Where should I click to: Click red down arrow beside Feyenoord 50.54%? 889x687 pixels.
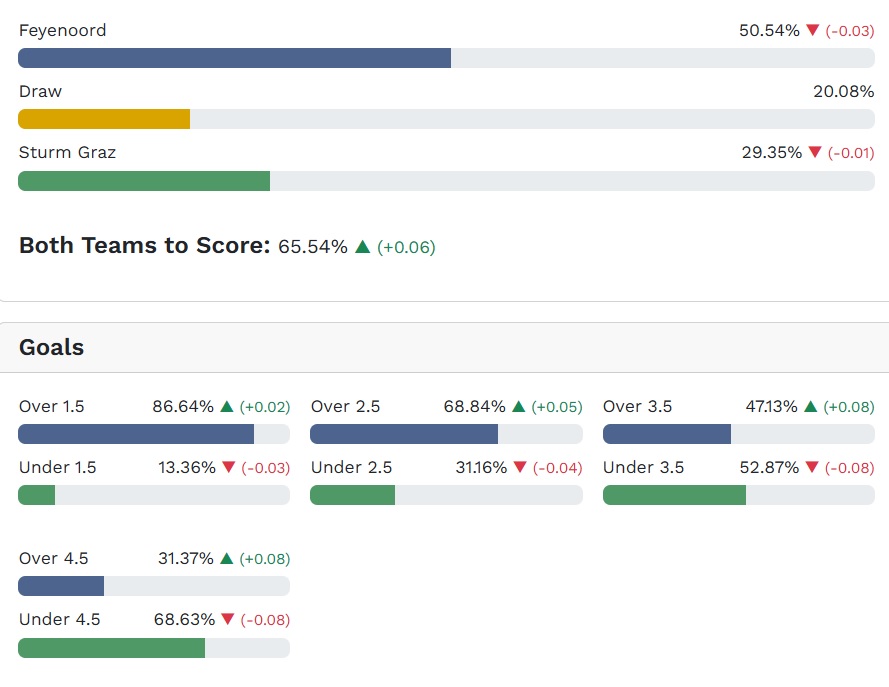(x=813, y=31)
